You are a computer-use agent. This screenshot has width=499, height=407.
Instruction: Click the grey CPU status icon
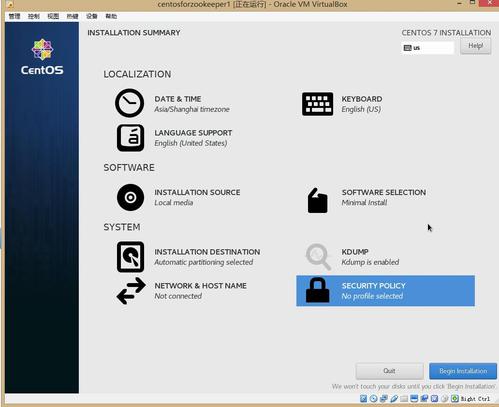(x=445, y=398)
